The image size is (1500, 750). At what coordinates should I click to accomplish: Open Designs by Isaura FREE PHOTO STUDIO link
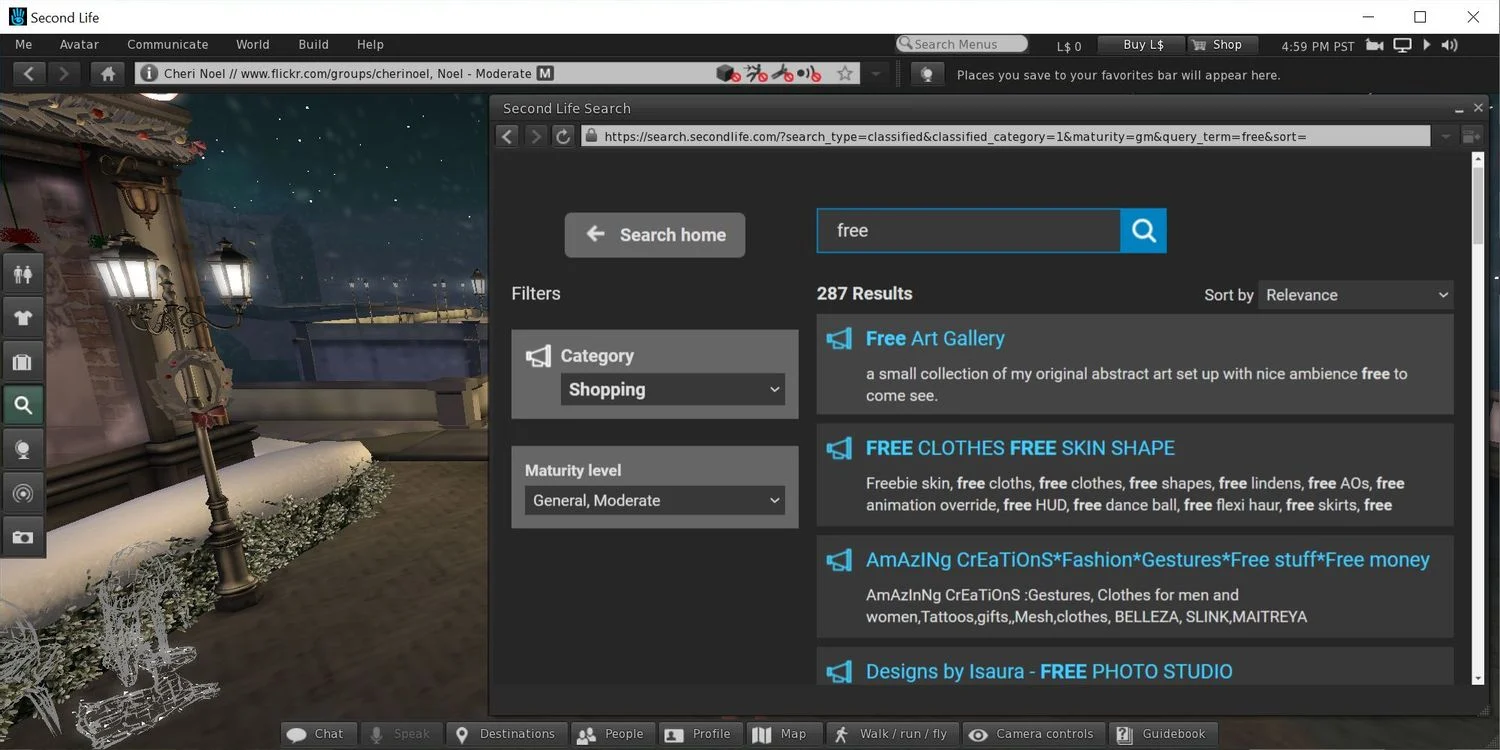(1049, 672)
